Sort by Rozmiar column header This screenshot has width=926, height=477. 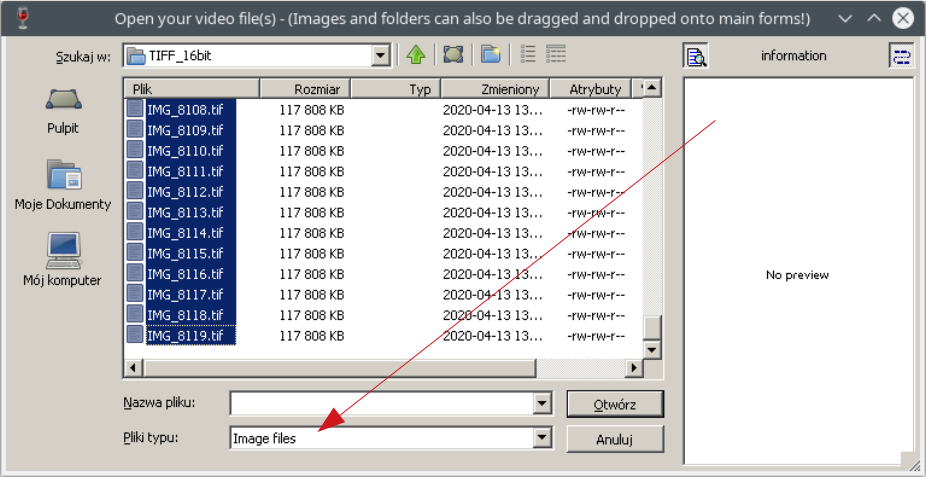[305, 89]
